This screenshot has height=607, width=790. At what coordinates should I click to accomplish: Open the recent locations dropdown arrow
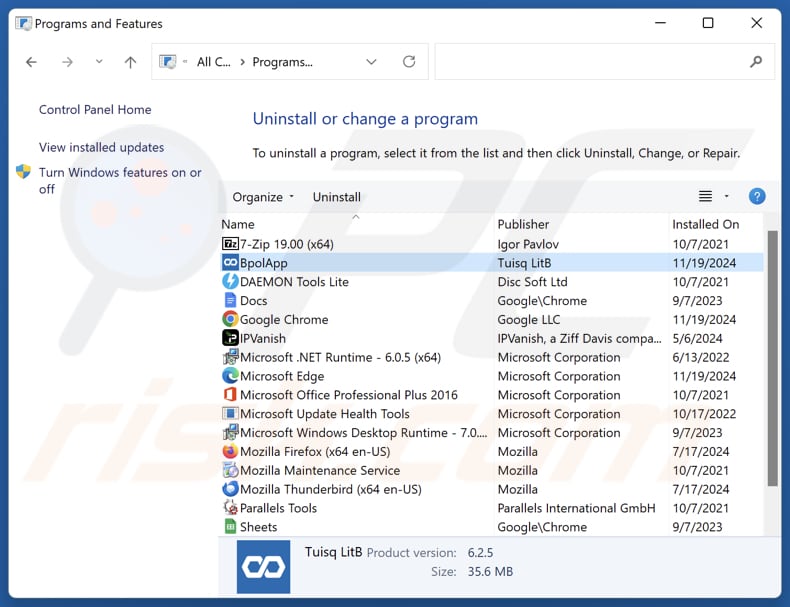coord(99,61)
